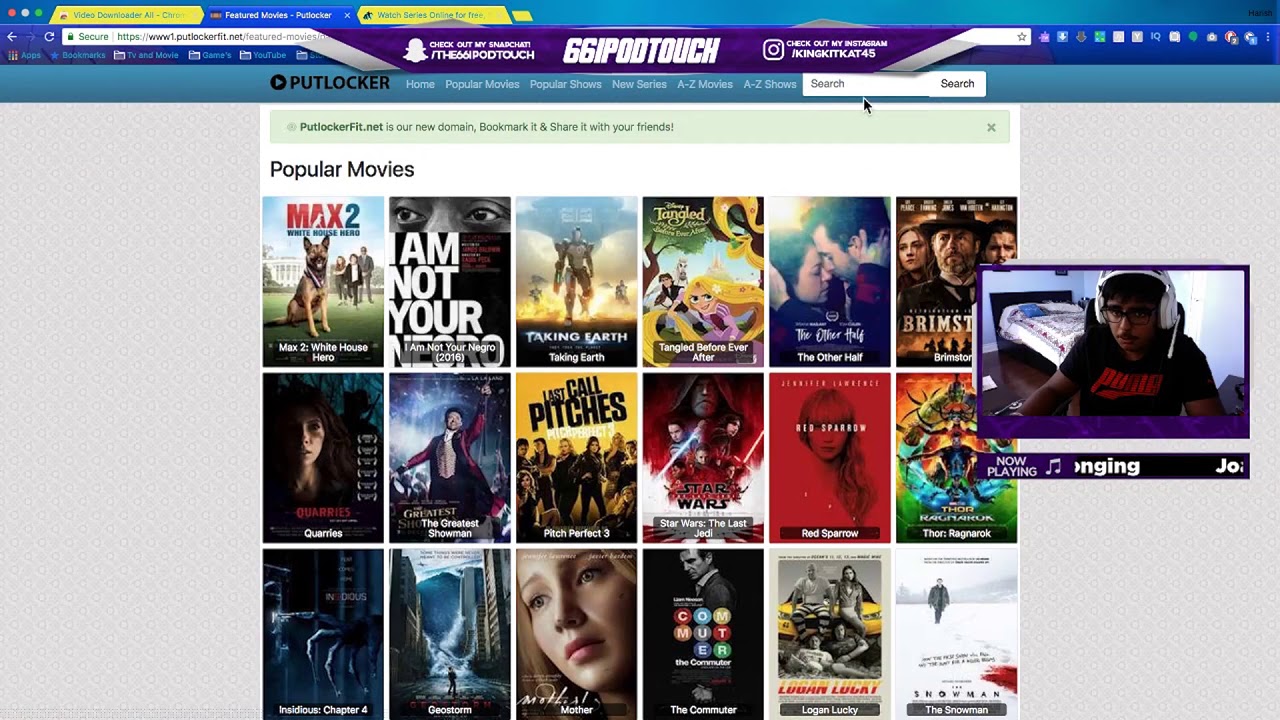Screen dimensions: 1280x720
Task: Open The Snowman movie poster
Action: pos(957,634)
